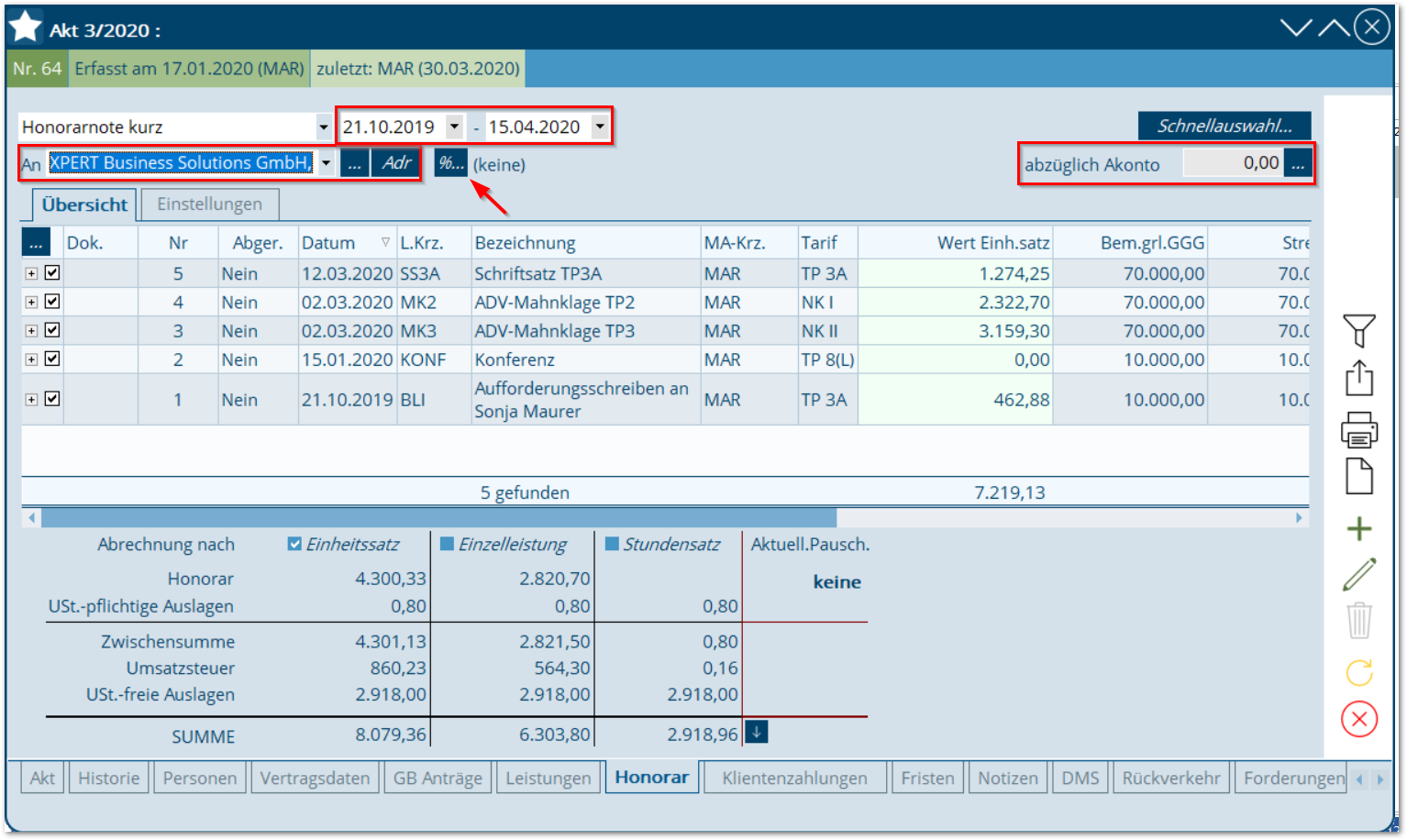The image size is (1407, 840).
Task: Click the green pencil edit icon
Action: tap(1359, 575)
